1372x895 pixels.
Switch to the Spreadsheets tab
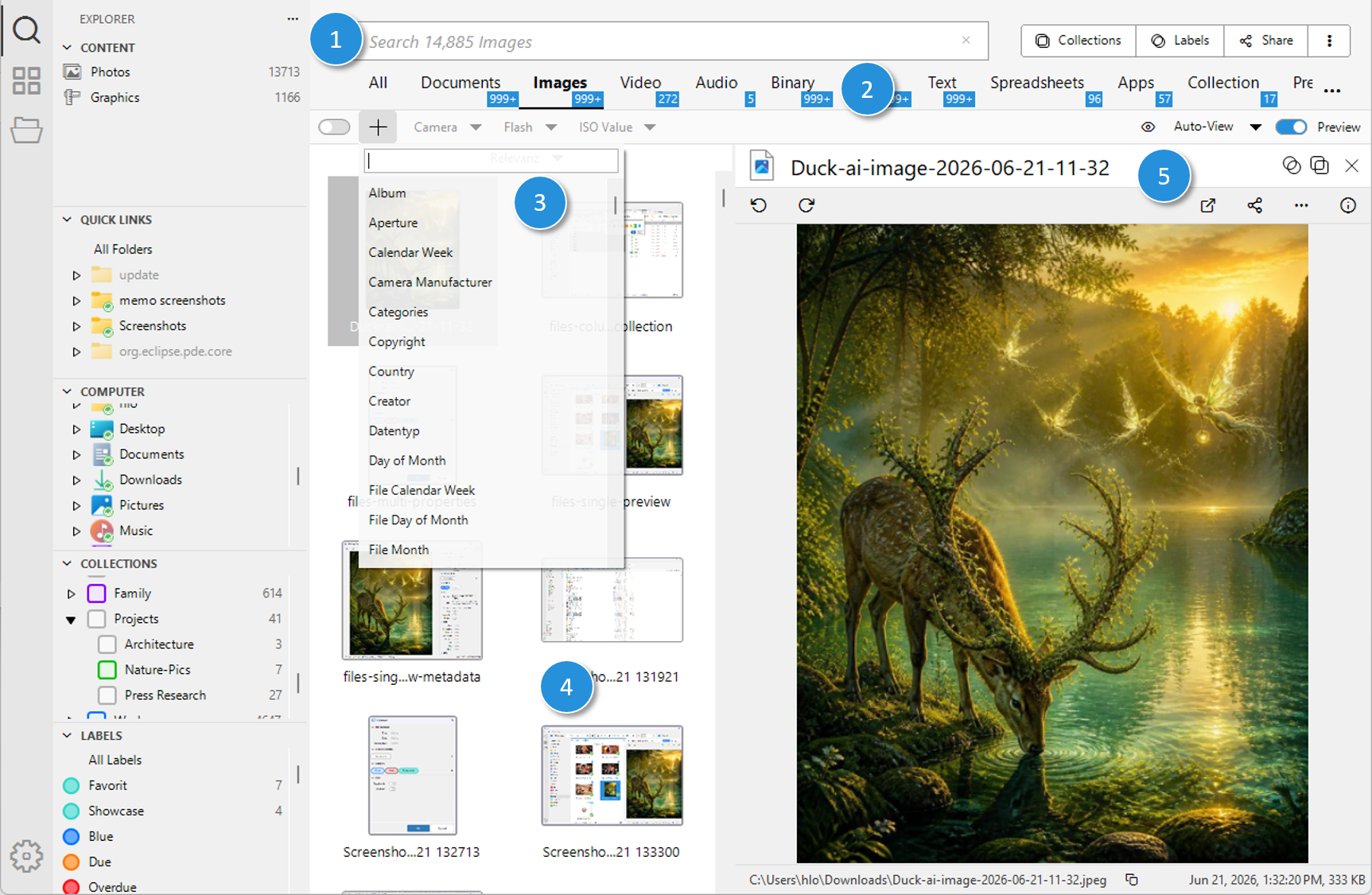coord(1037,83)
